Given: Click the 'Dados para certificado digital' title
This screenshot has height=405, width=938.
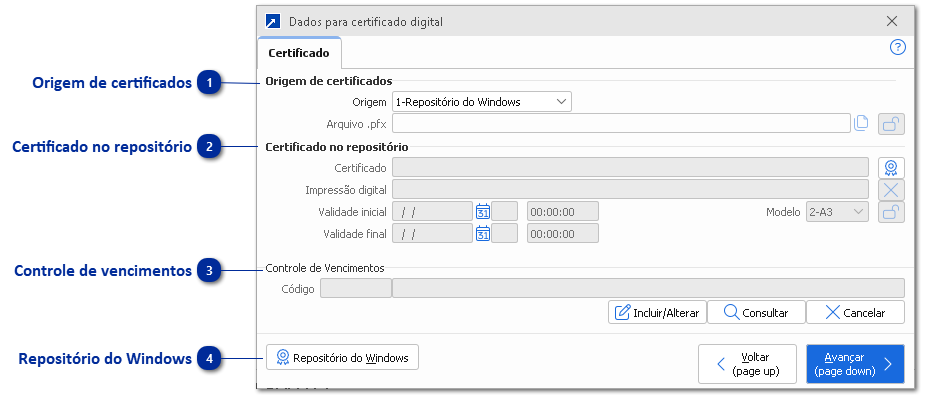Looking at the screenshot, I should point(366,22).
